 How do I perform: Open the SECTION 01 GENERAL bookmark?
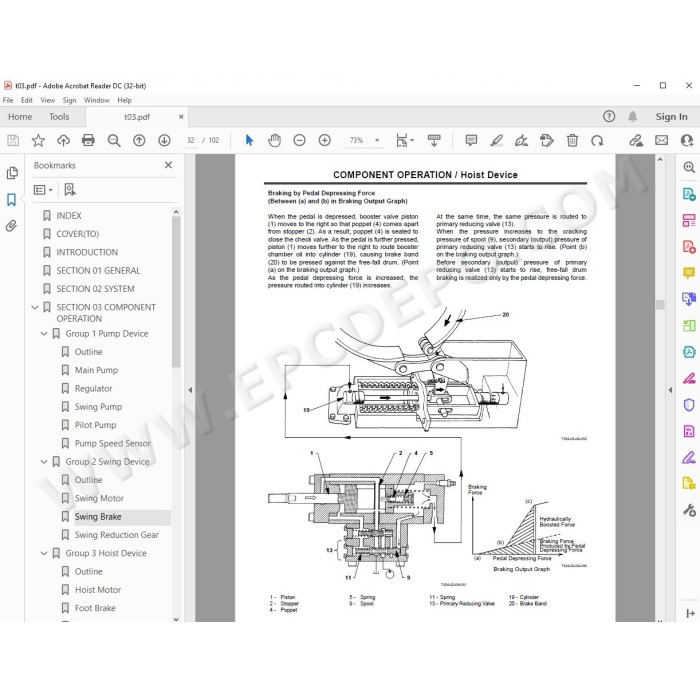98,271
